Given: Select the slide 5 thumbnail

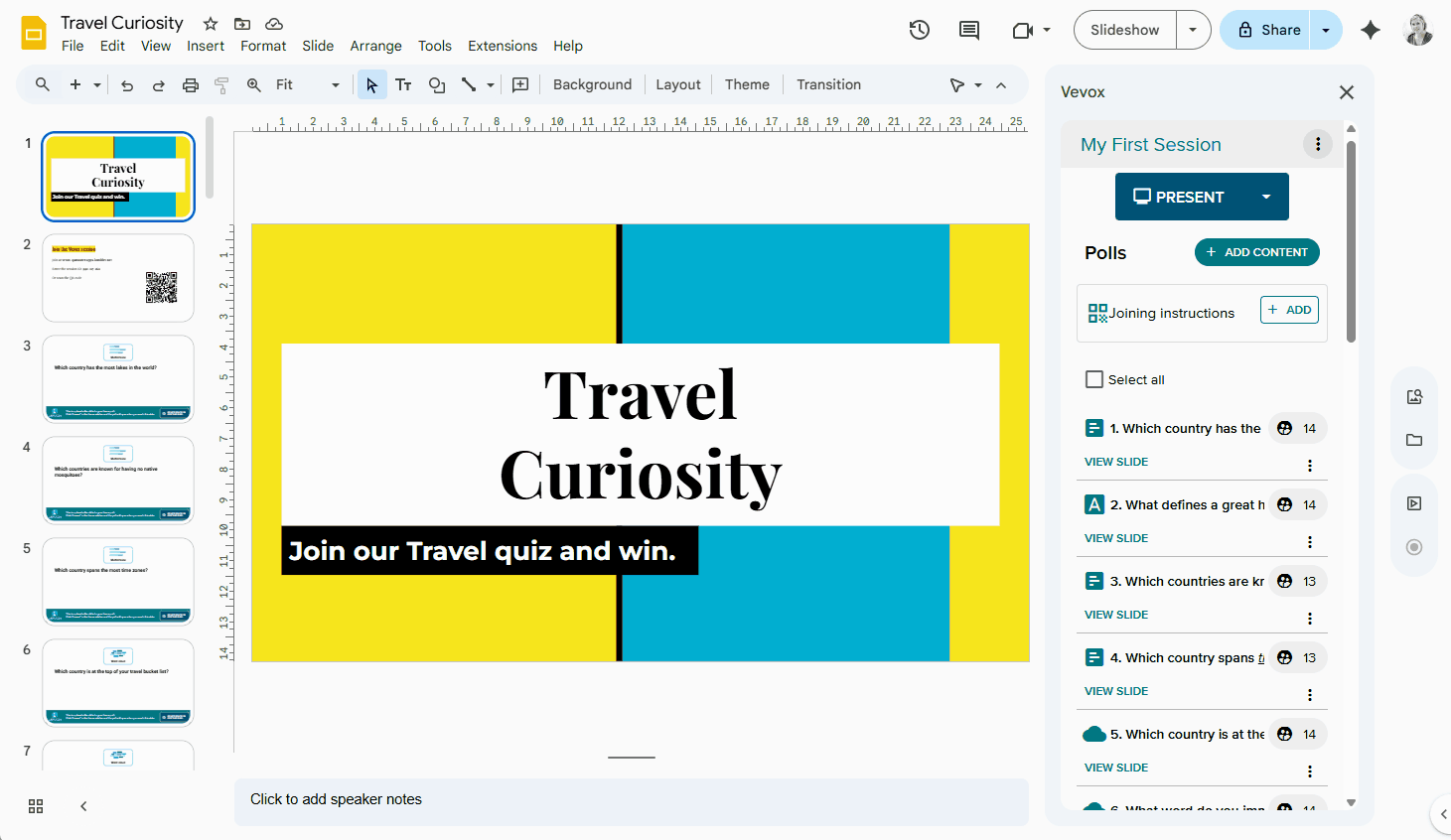Looking at the screenshot, I should coord(117,581).
